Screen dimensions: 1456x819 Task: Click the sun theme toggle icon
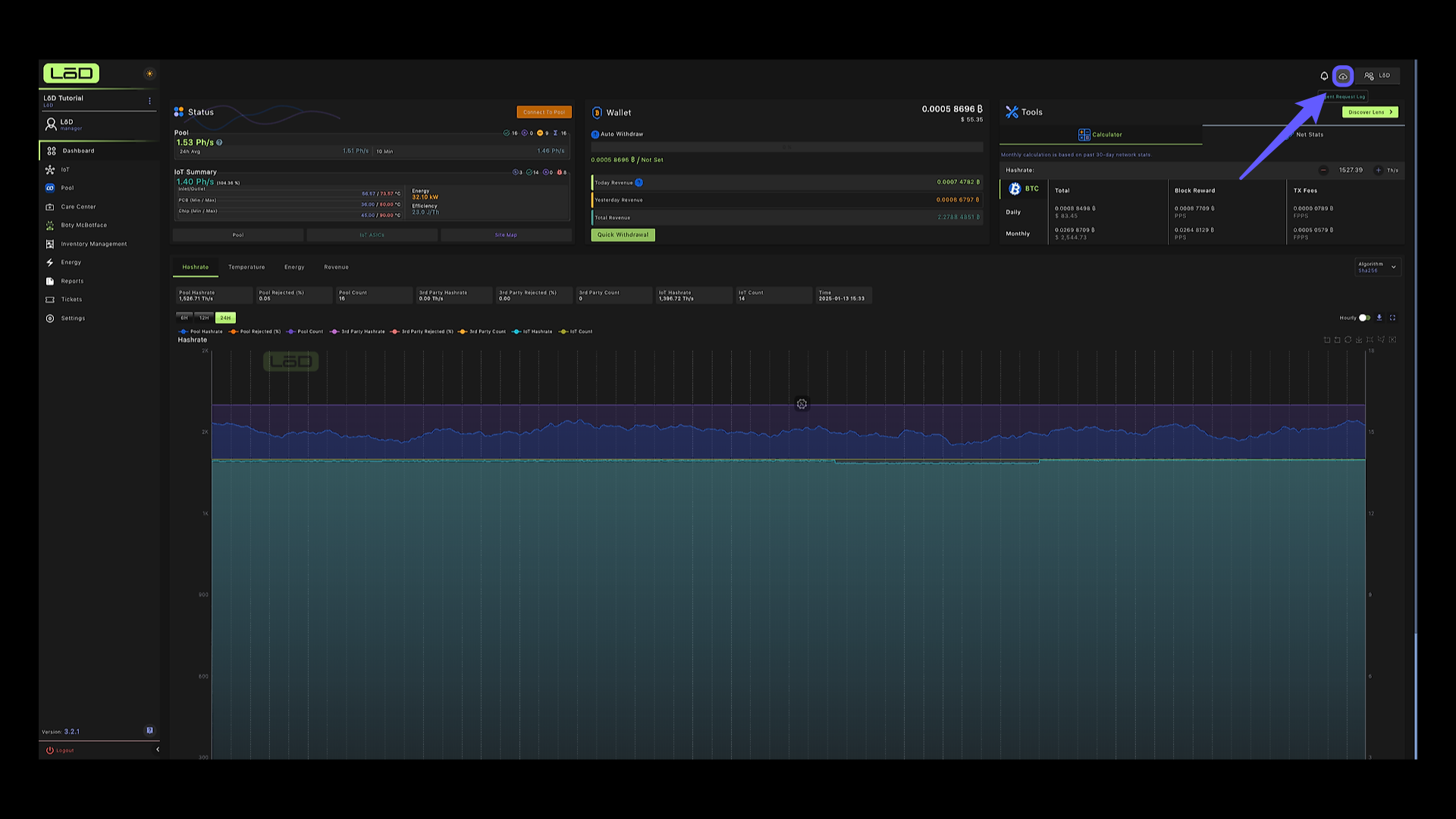[149, 74]
